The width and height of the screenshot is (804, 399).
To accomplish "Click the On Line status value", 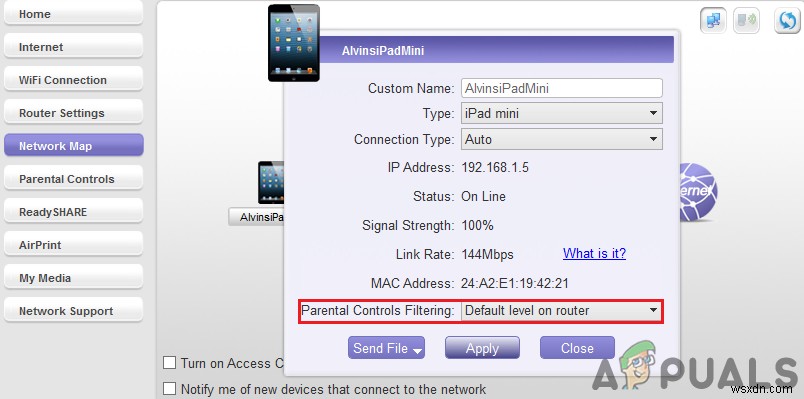I will pos(484,196).
